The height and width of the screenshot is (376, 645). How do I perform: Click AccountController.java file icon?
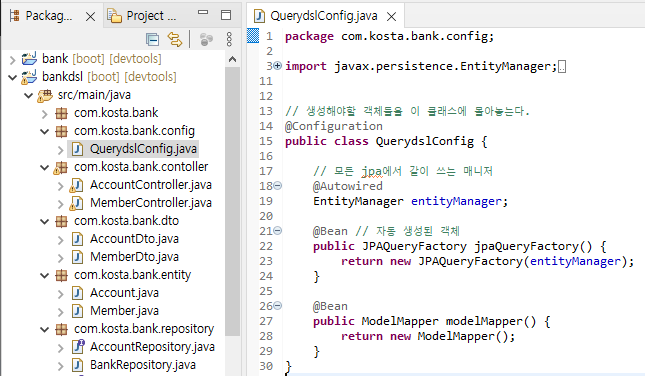coord(77,186)
